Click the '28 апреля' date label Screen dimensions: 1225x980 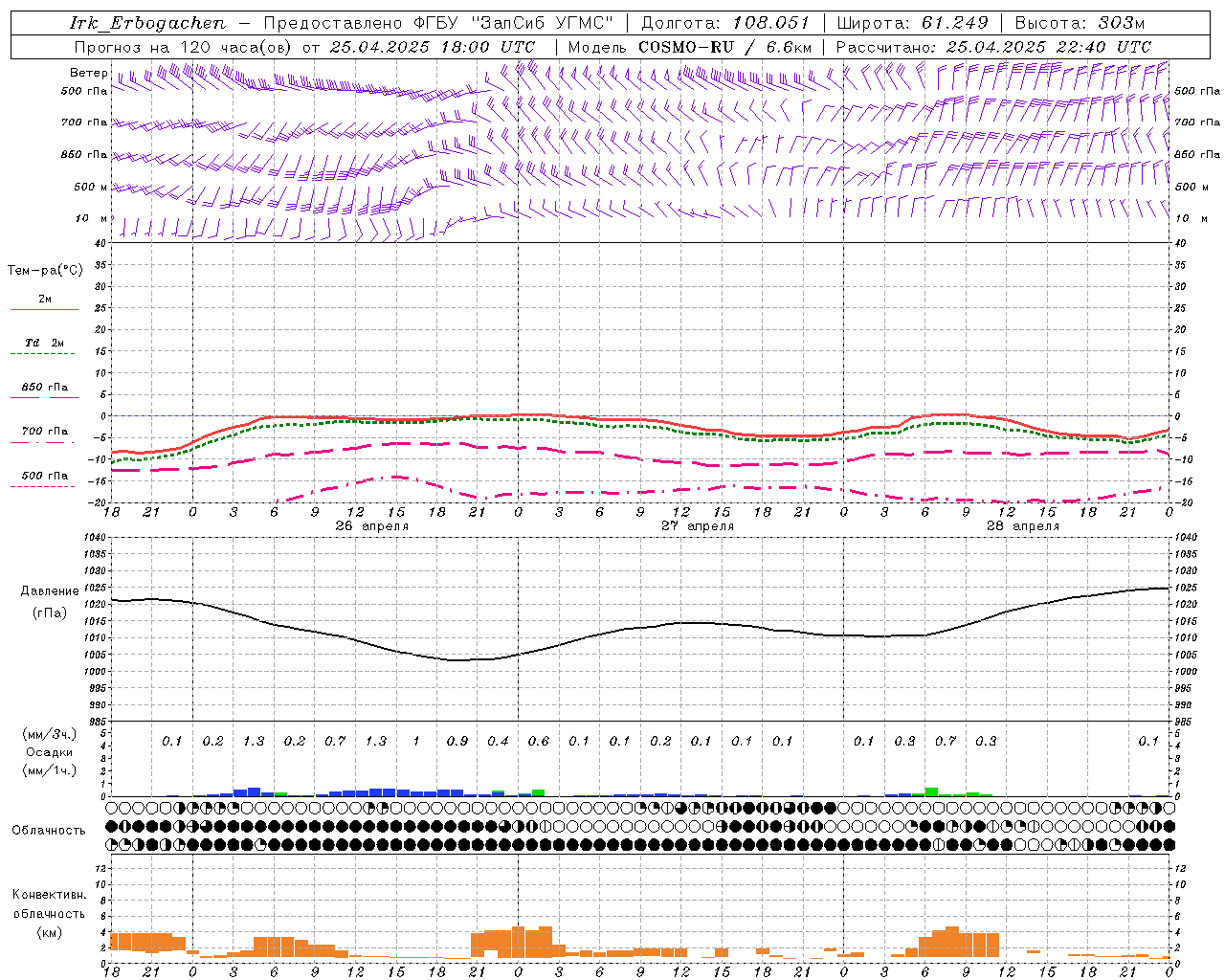(1023, 526)
